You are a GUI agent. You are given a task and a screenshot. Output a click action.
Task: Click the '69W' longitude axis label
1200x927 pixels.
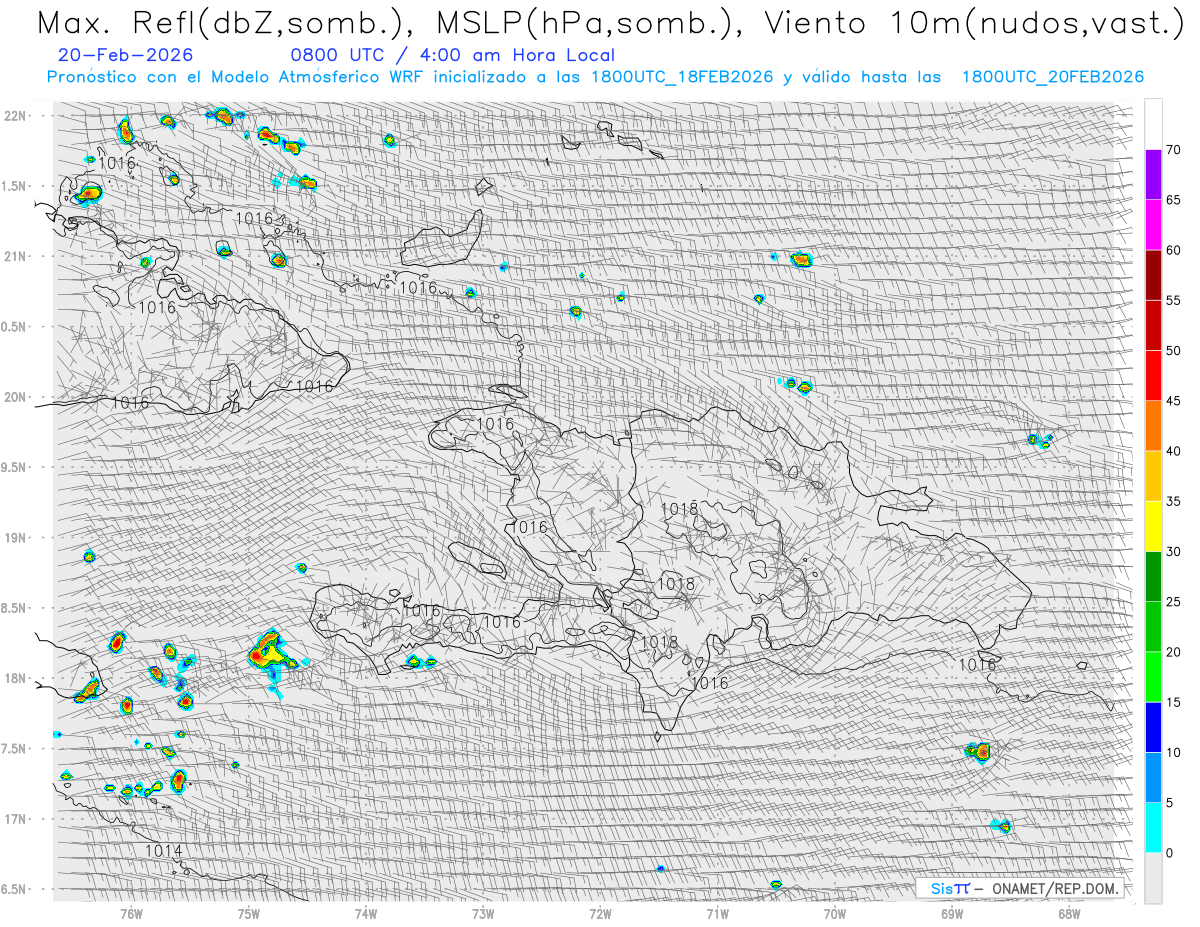coord(952,914)
